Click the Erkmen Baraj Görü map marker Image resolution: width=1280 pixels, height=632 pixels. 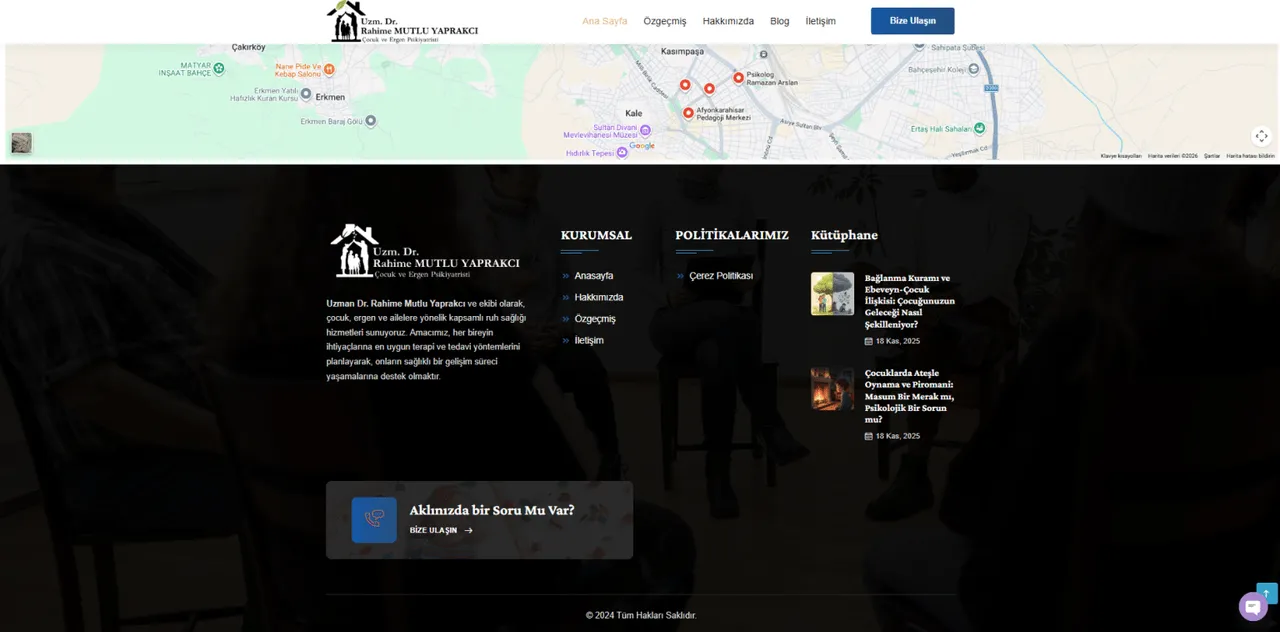371,121
